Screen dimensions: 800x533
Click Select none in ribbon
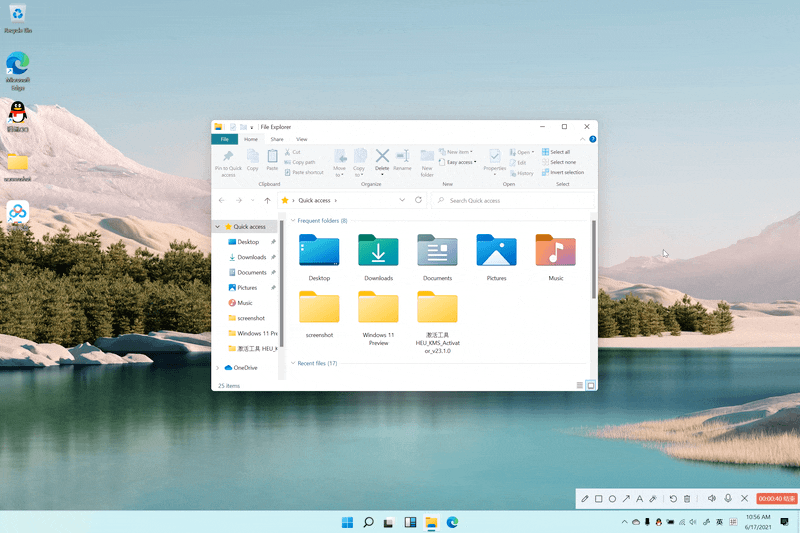[x=559, y=162]
